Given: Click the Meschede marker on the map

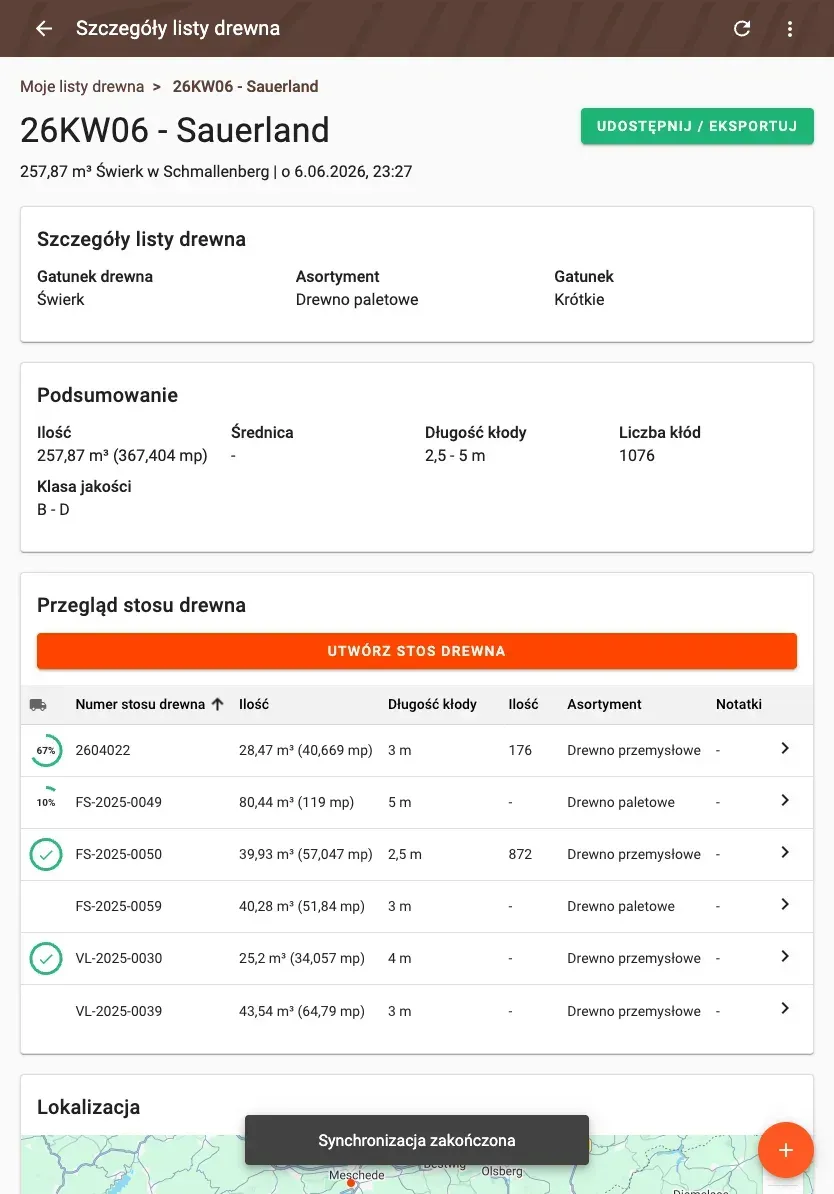Looking at the screenshot, I should pos(351,1182).
